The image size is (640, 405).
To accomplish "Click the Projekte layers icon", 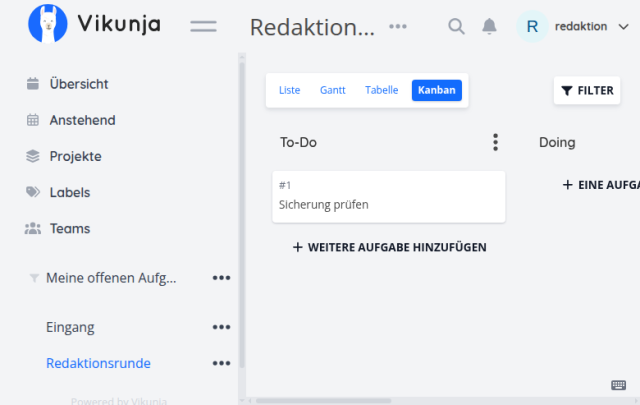I will click(33, 156).
